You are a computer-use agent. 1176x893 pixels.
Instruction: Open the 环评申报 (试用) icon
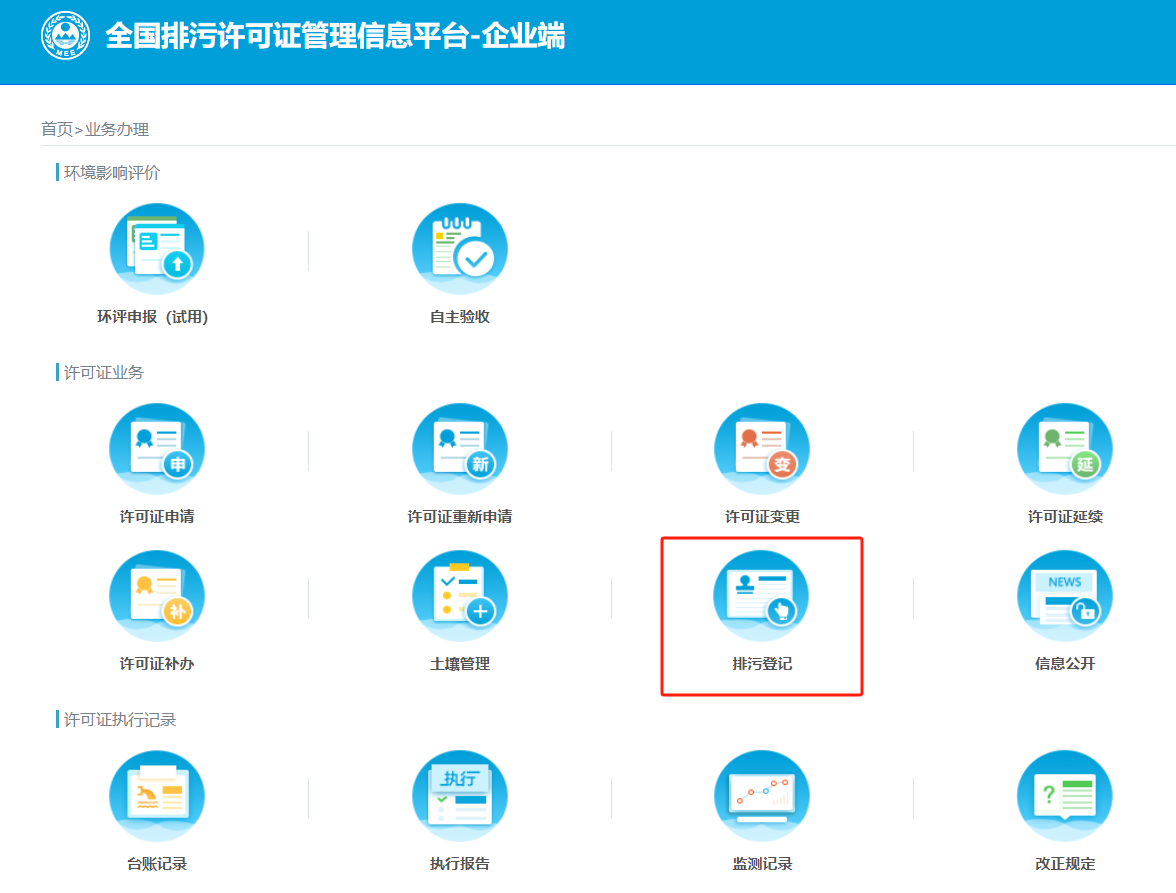[x=157, y=250]
